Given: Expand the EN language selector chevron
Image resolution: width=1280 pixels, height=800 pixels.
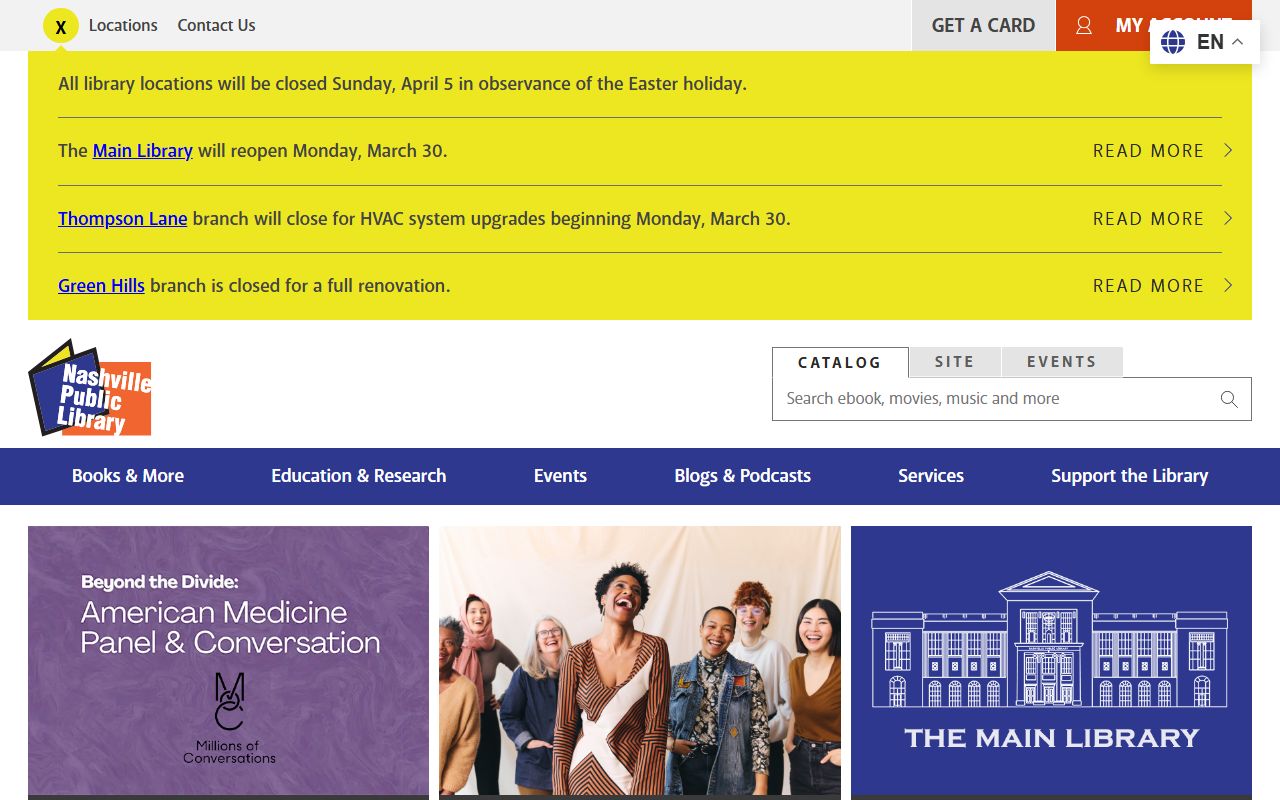Looking at the screenshot, I should (1237, 42).
